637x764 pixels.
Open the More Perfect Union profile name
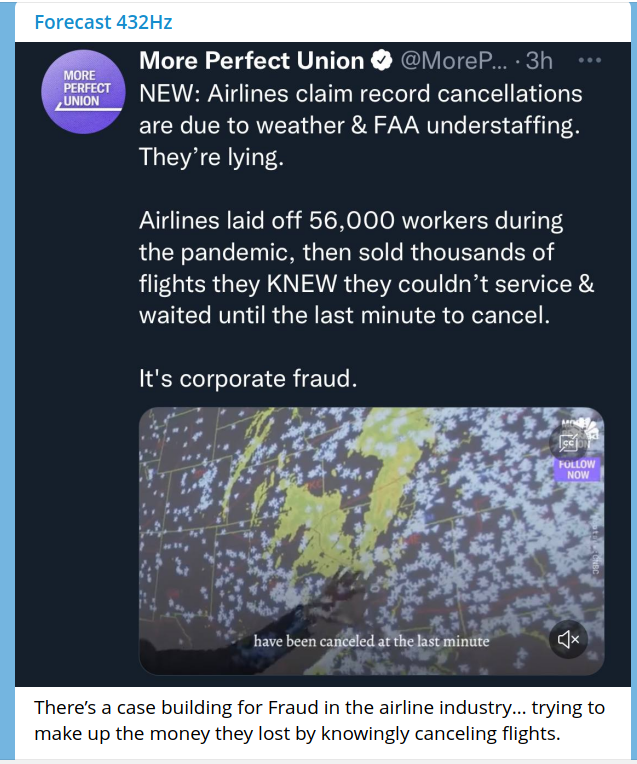point(251,61)
